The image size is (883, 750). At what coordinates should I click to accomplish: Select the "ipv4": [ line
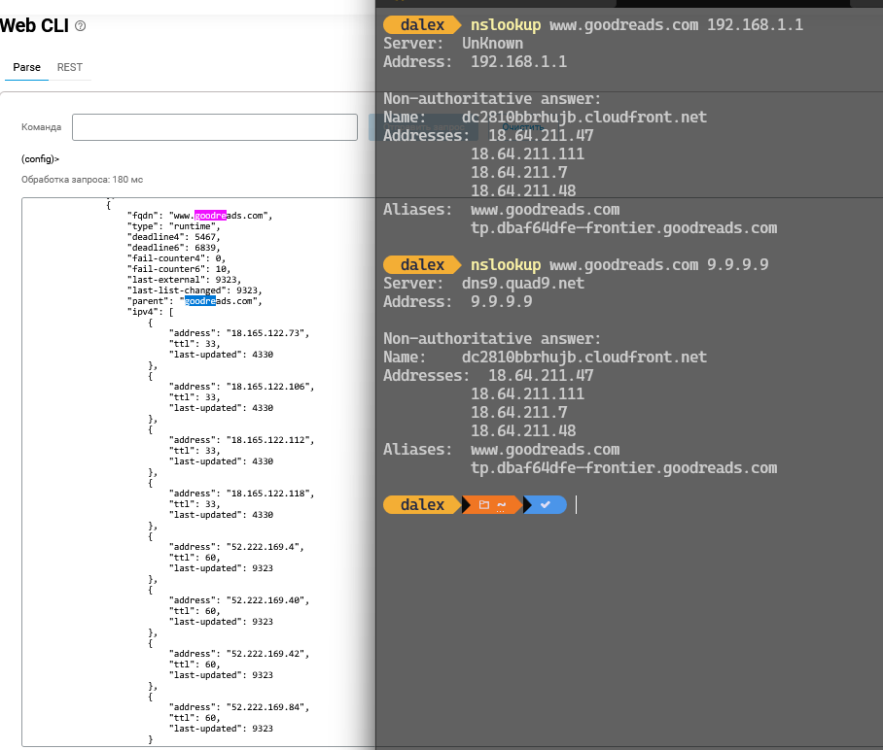pos(150,312)
